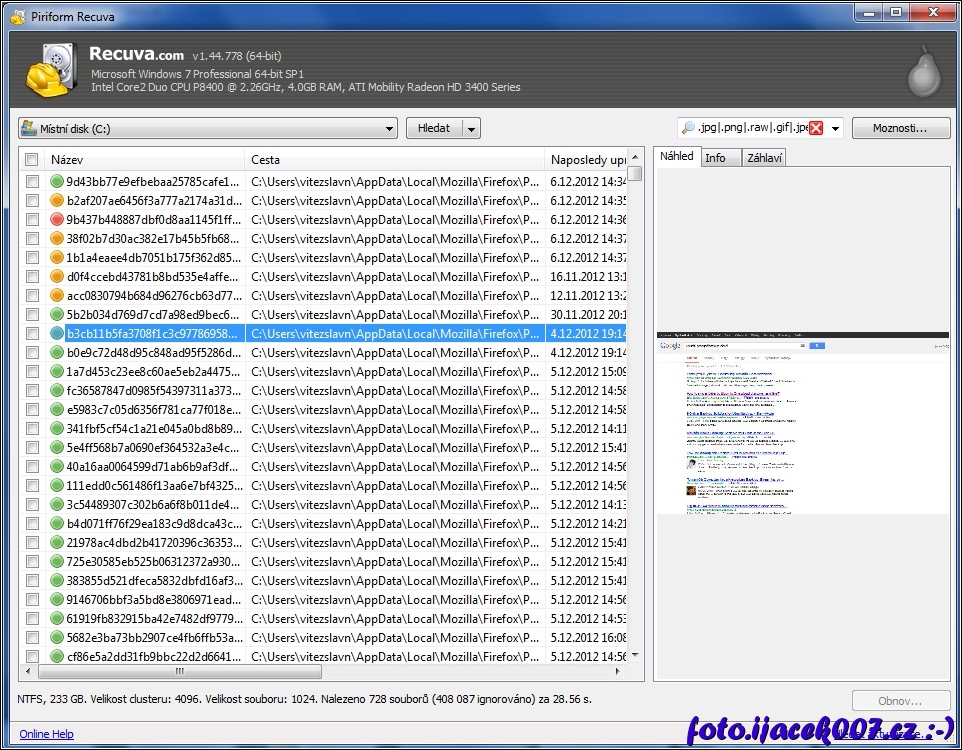
Task: Check the box for file 5b2b034d769d7cd7
Action: coord(32,315)
